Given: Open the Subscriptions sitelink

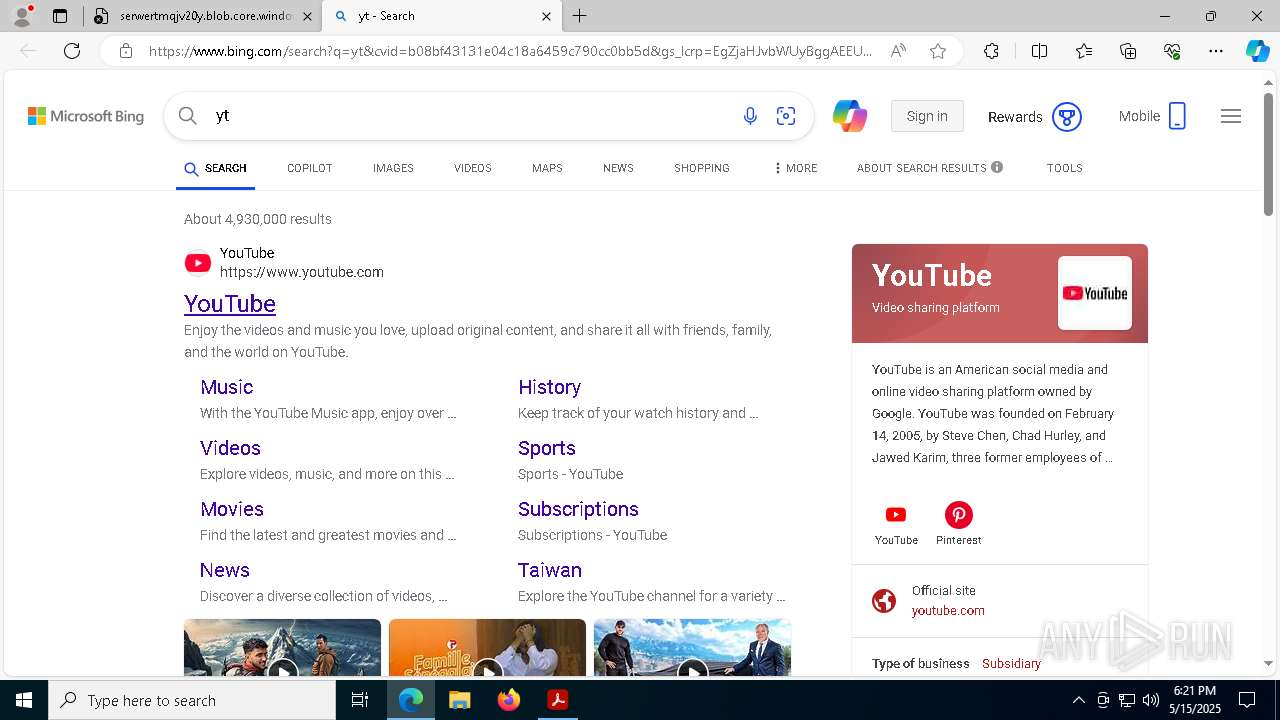Looking at the screenshot, I should pos(578,509).
